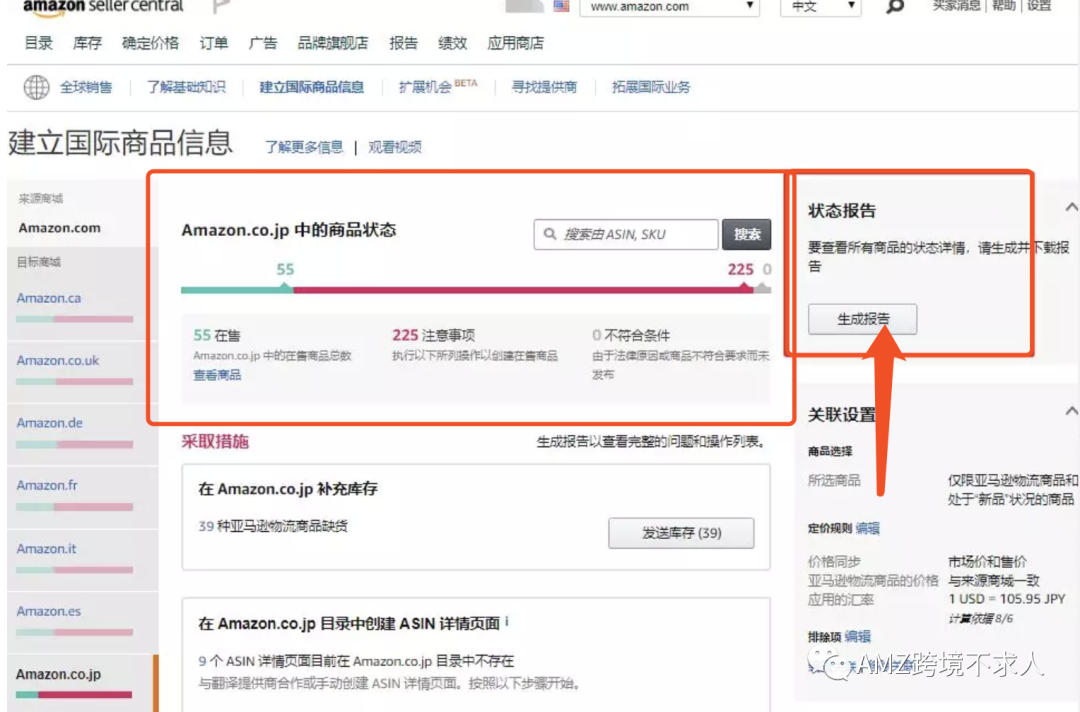Select Amazon.com source marketplace
The width and height of the screenshot is (1080, 712).
click(60, 228)
